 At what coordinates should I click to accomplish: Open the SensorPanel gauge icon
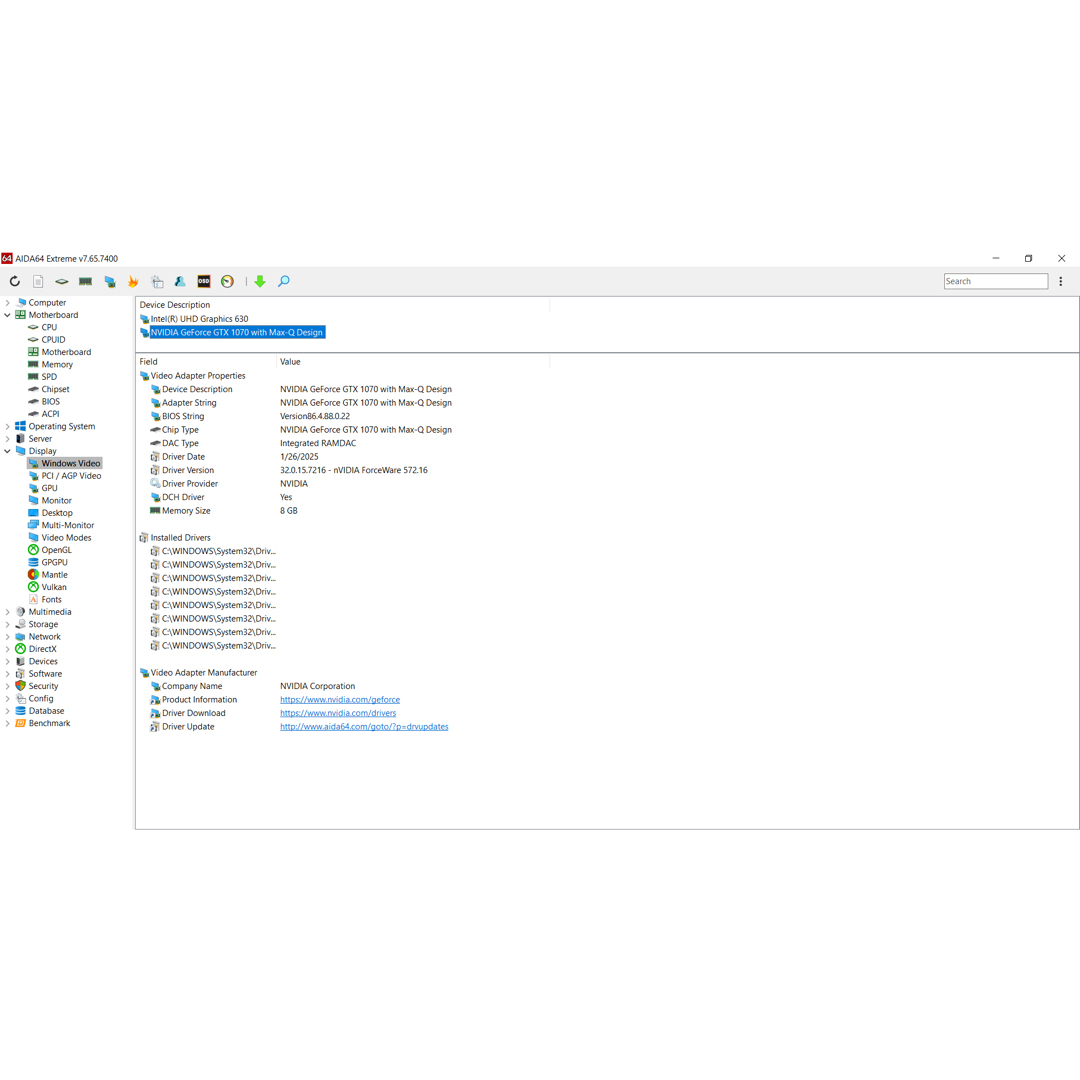coord(227,281)
